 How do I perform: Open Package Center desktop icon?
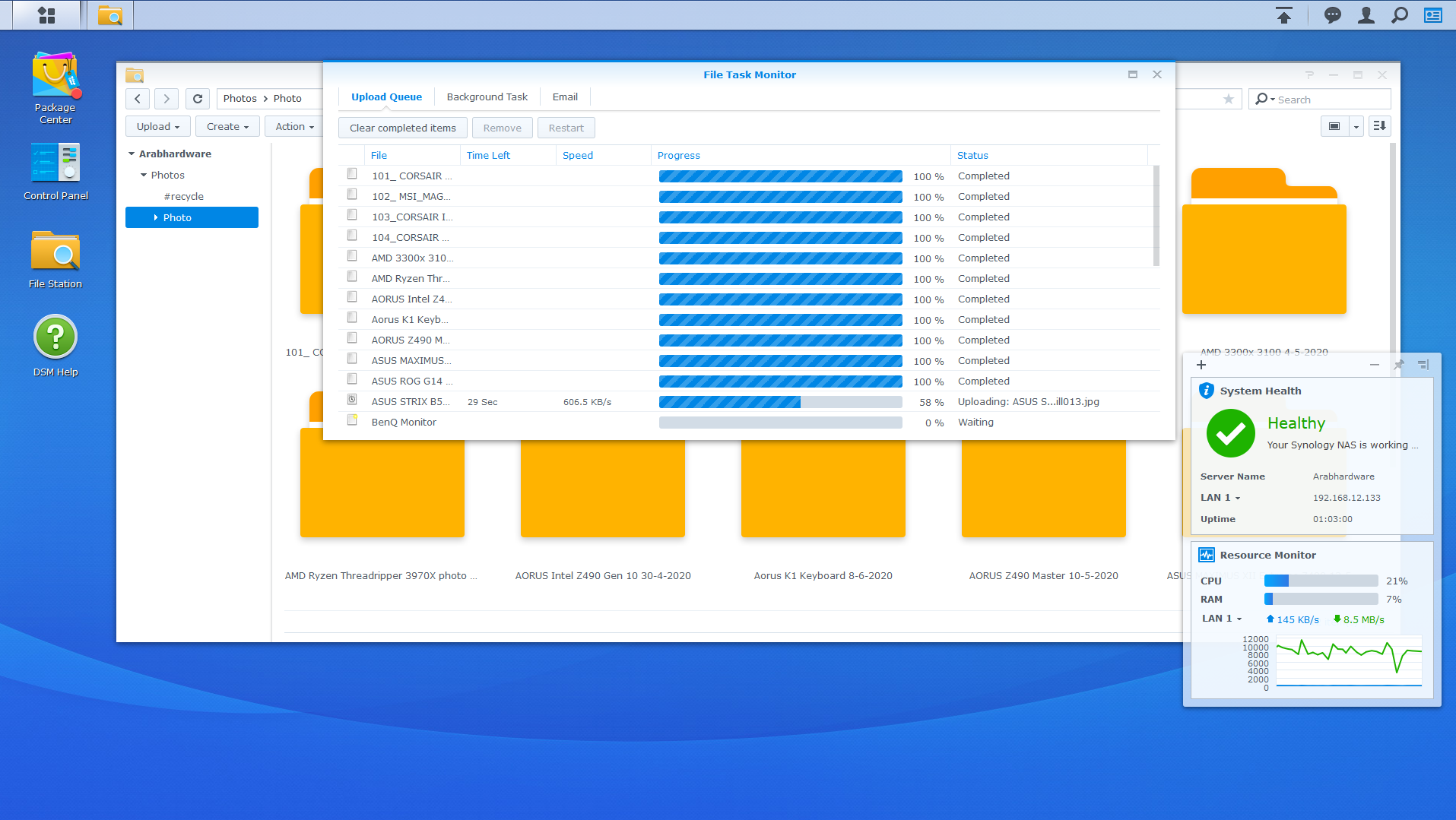[x=56, y=87]
